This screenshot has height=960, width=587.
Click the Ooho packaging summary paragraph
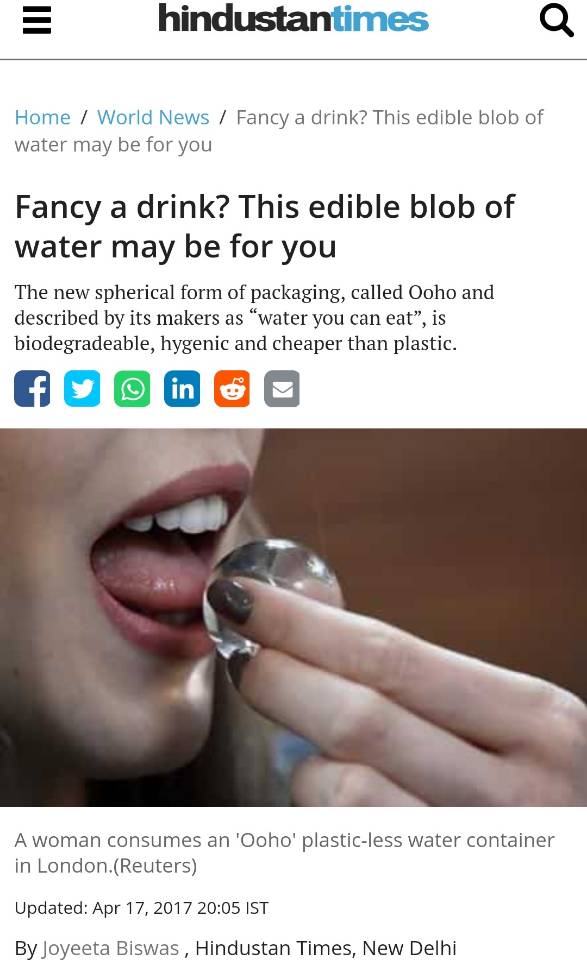254,318
